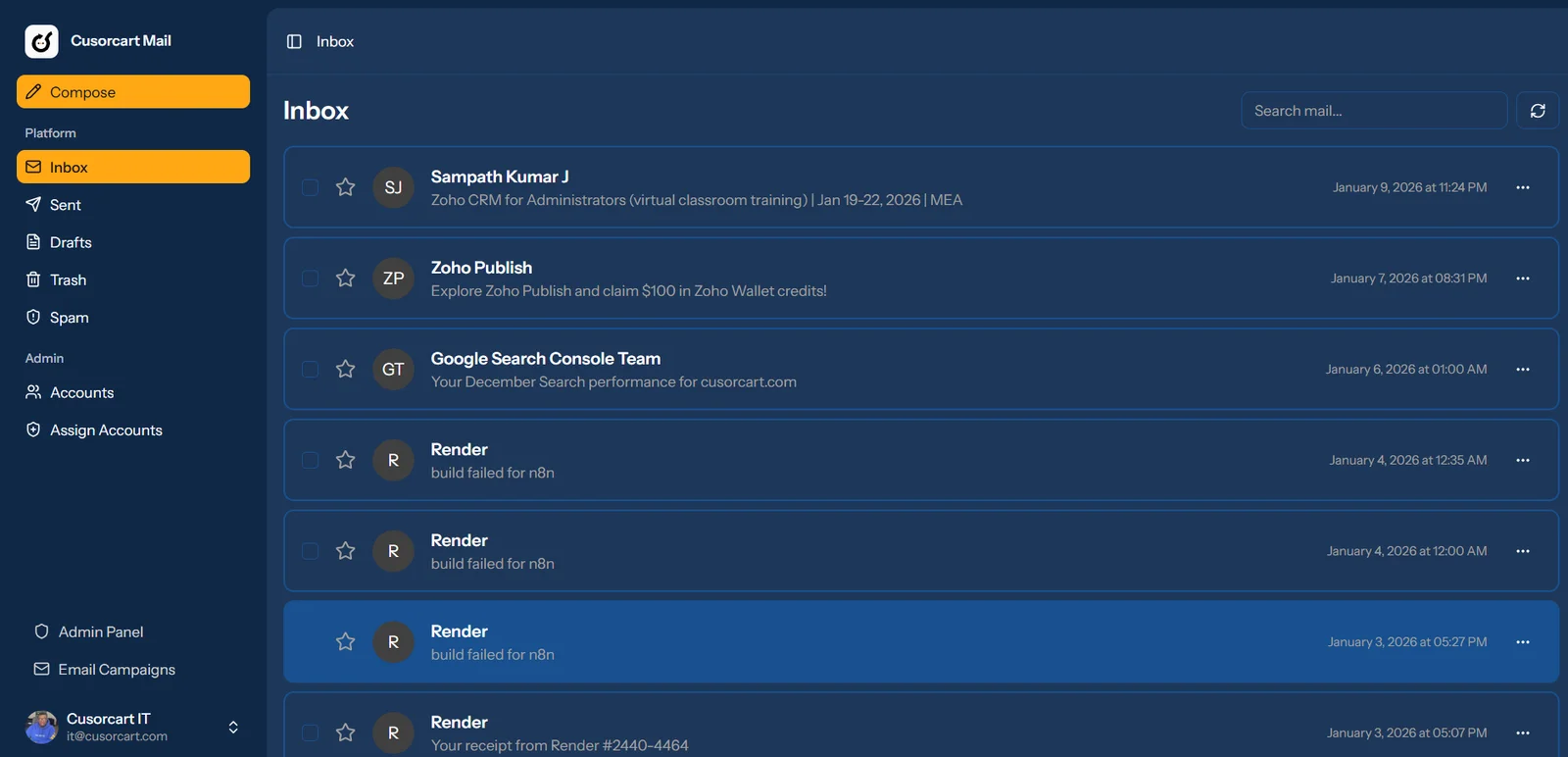Click the Cusorcart Mail logo icon
This screenshot has width=1568, height=757.
tap(41, 41)
